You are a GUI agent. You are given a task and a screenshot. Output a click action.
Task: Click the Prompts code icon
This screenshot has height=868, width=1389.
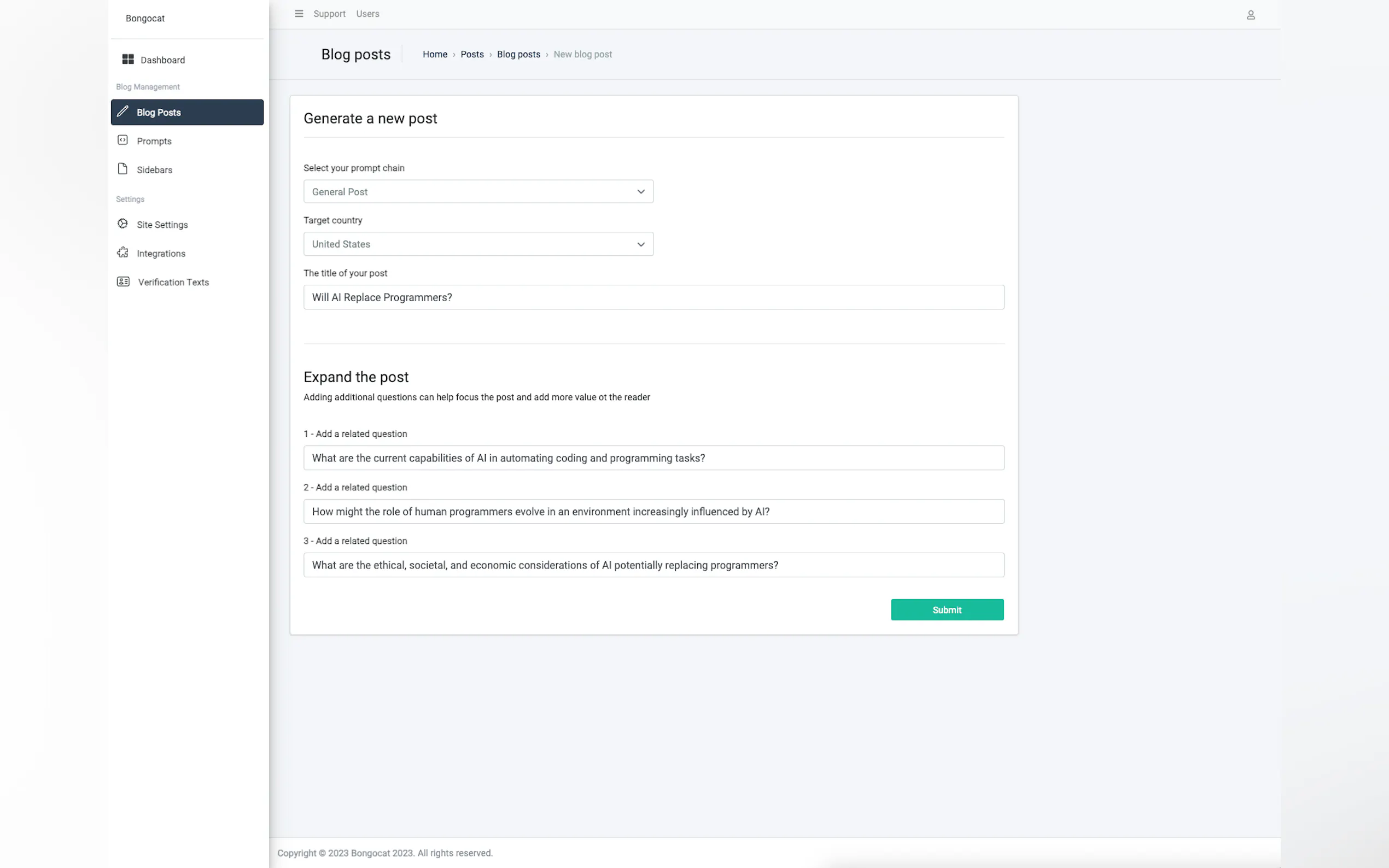pos(122,140)
